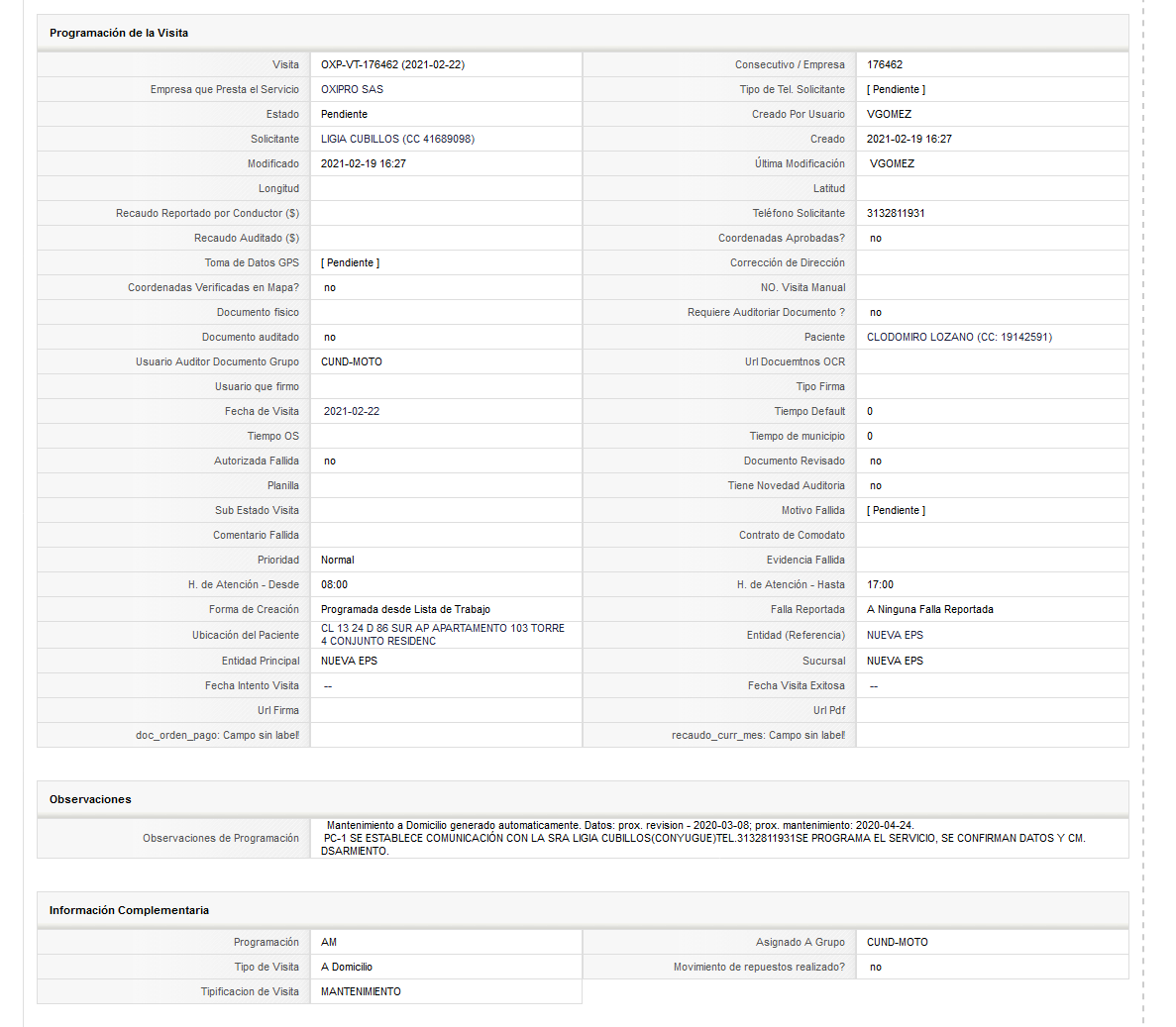Select the Prioridad value Normal
This screenshot has height=1027, width=1176.
[x=338, y=560]
